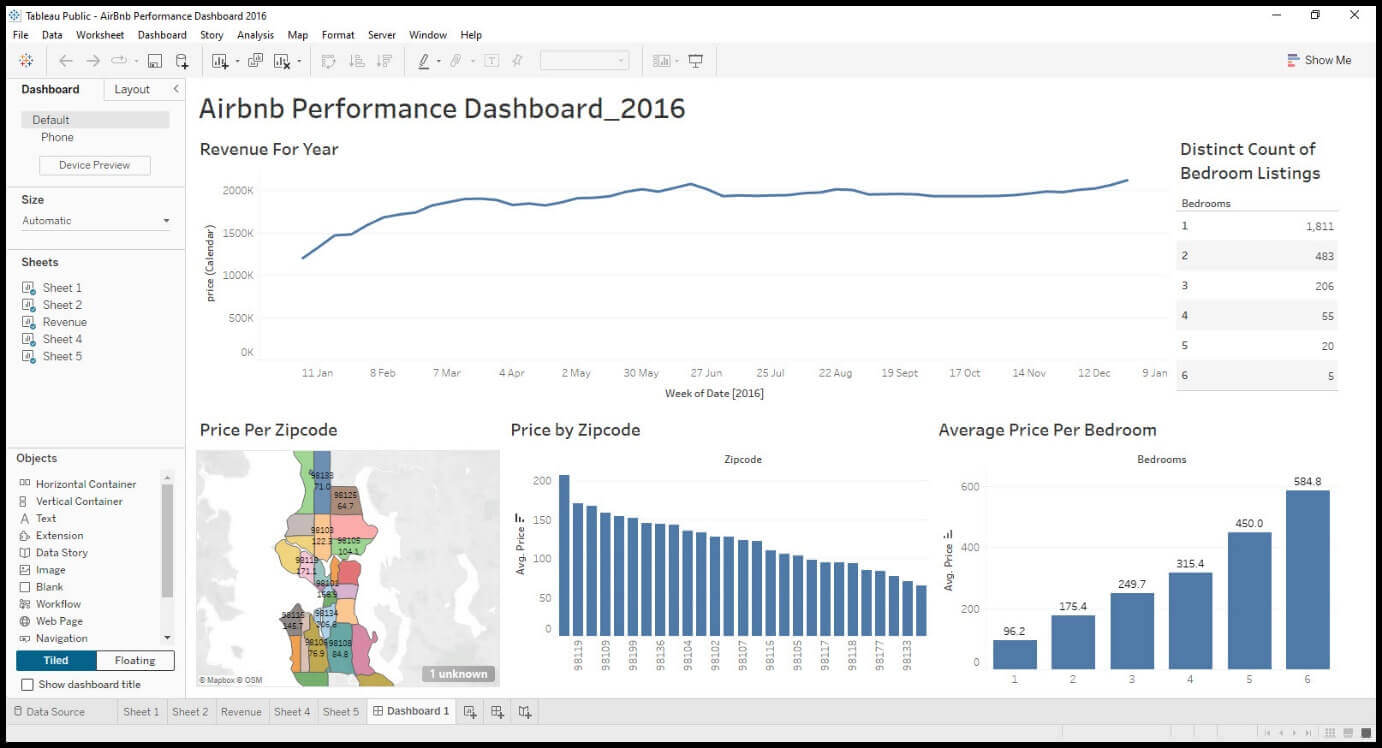This screenshot has height=748, width=1382.
Task: Select the Phone layout under Default
Action: [57, 137]
